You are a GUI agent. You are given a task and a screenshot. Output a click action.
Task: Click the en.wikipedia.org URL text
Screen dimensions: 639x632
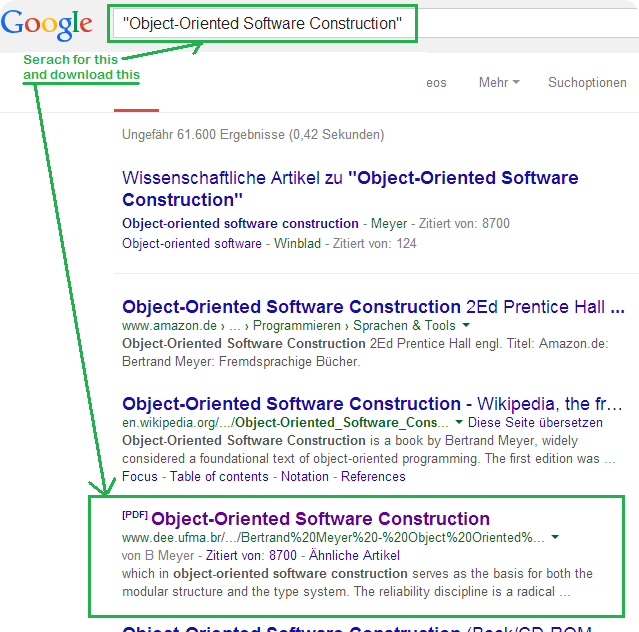[285, 423]
